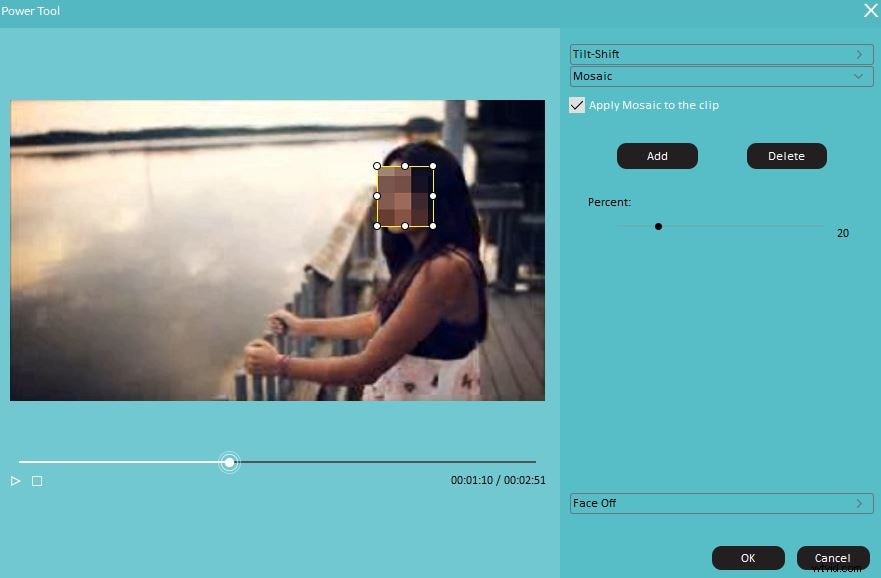
Task: Play the video preview
Action: [15, 481]
